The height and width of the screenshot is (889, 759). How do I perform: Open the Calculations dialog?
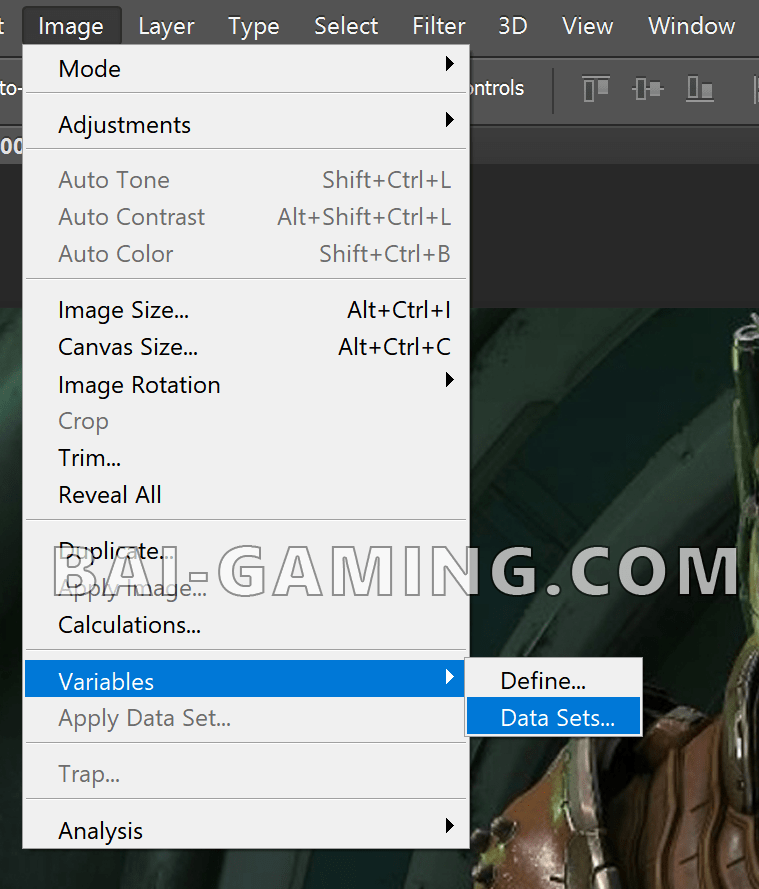click(130, 626)
